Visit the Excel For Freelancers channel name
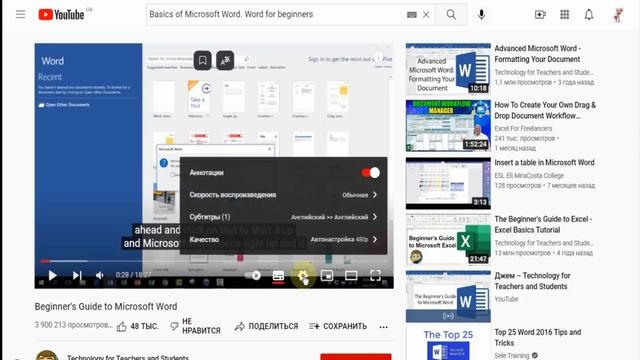 [523, 128]
